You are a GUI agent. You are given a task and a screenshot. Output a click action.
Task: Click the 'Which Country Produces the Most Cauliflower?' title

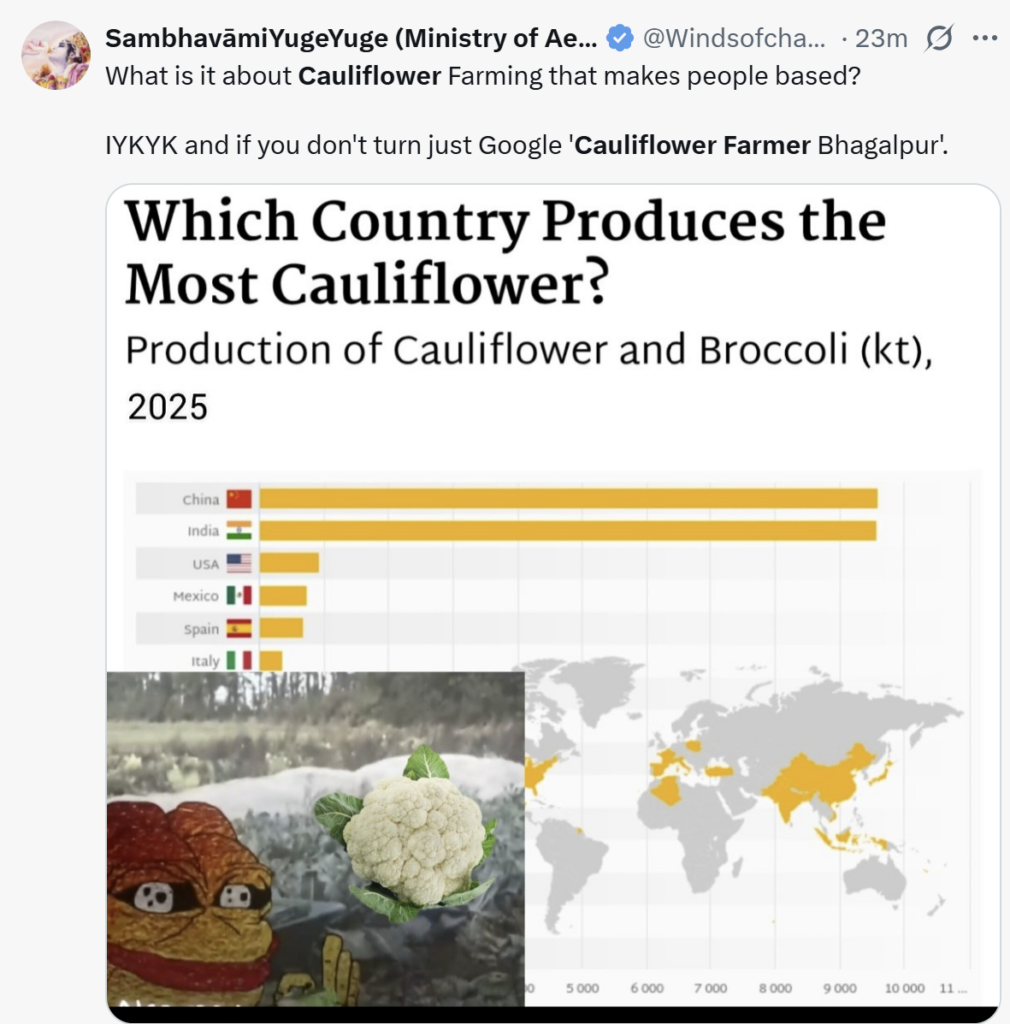505,253
